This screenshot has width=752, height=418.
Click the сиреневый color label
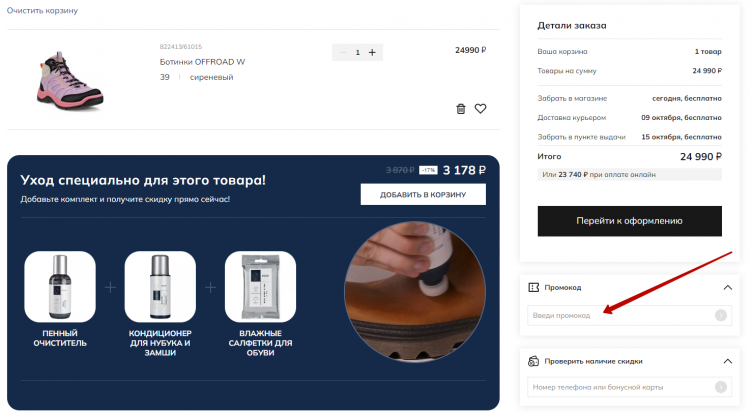(x=212, y=77)
